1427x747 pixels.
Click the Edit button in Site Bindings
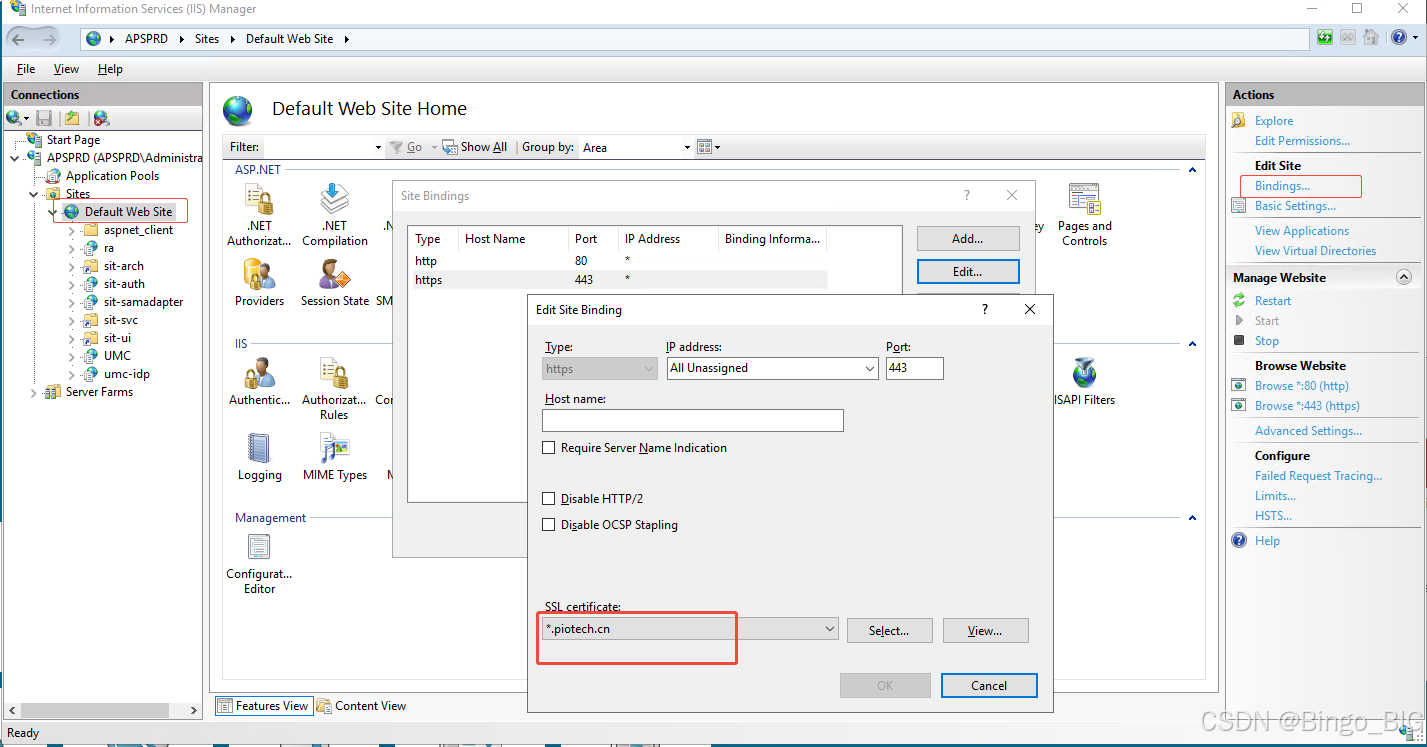pyautogui.click(x=968, y=271)
